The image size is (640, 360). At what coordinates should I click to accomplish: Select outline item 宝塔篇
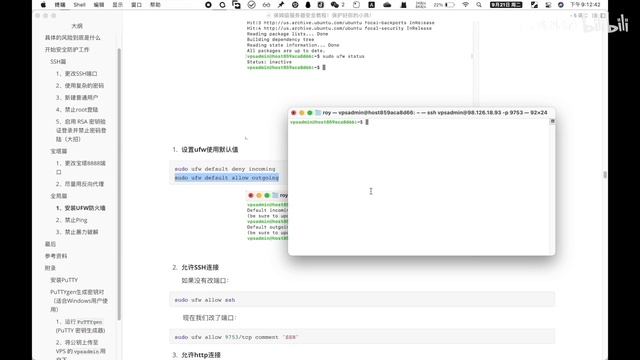(59, 151)
